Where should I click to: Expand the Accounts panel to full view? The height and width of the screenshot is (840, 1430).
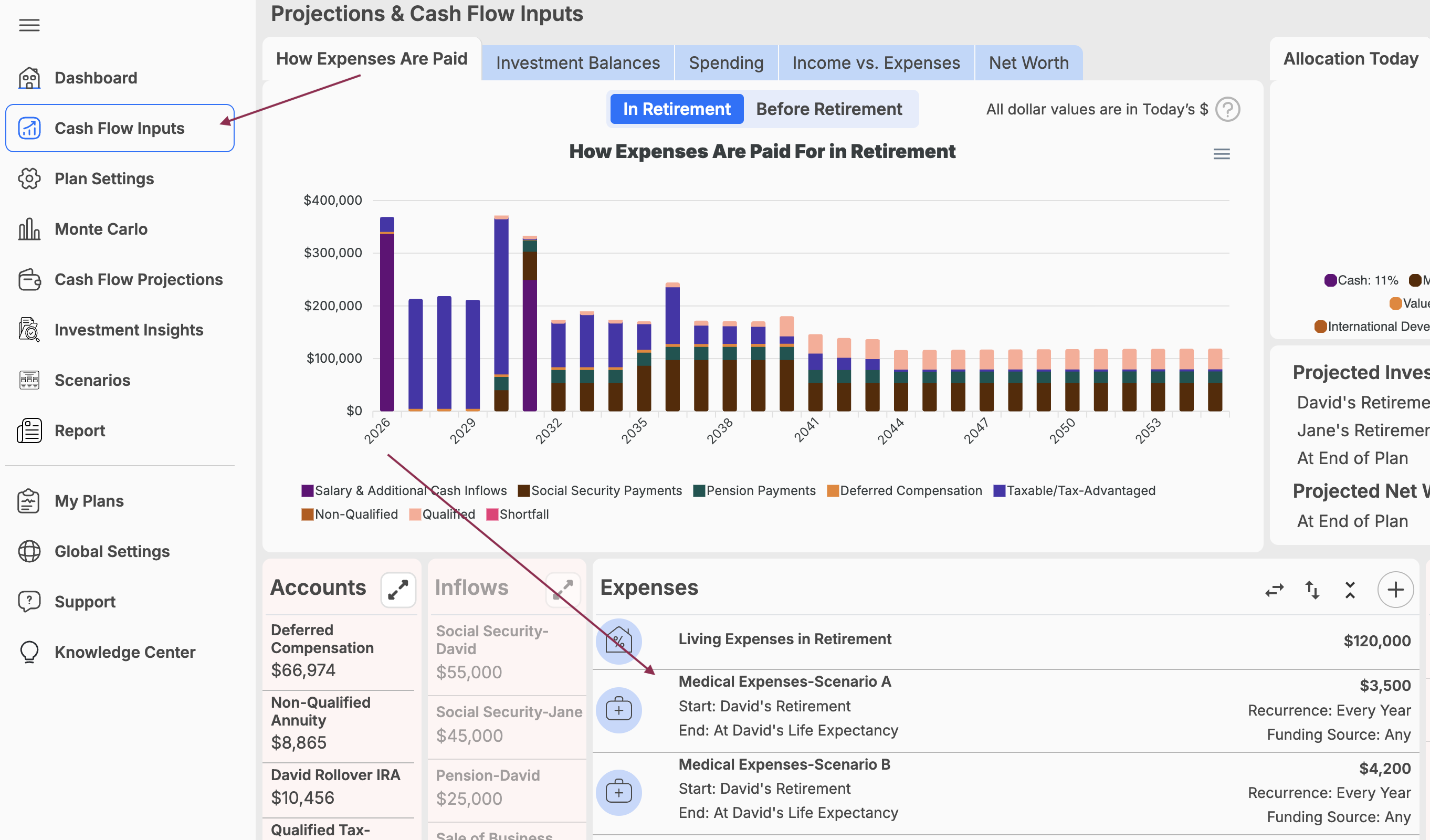[398, 590]
